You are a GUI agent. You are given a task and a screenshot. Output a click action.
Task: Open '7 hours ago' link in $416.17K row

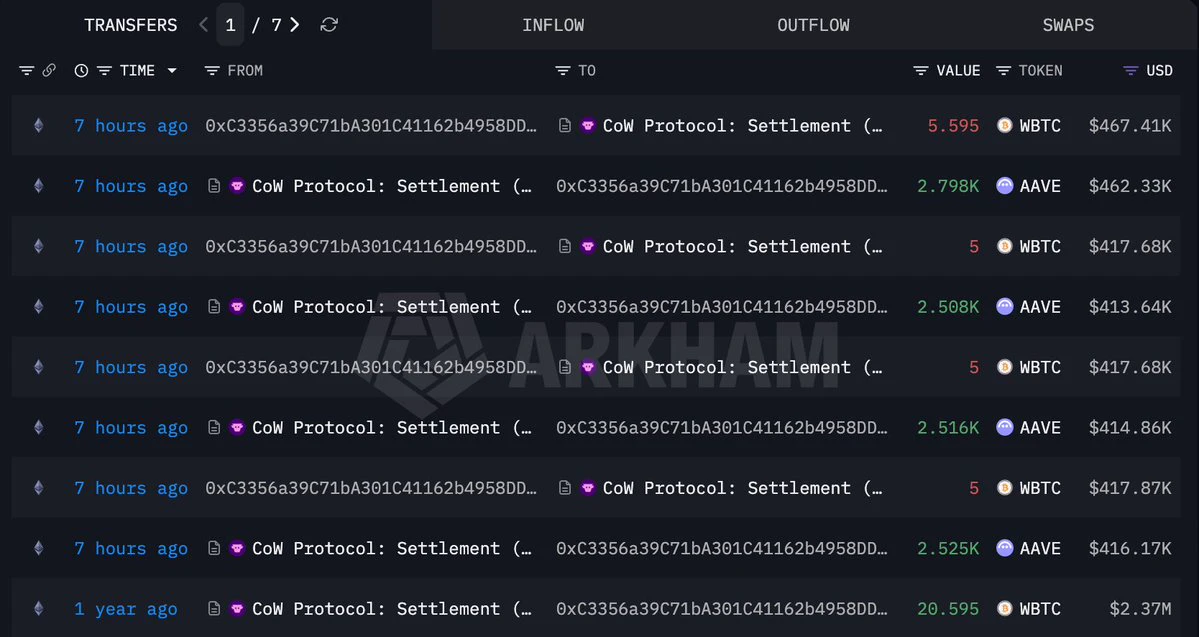(131, 548)
